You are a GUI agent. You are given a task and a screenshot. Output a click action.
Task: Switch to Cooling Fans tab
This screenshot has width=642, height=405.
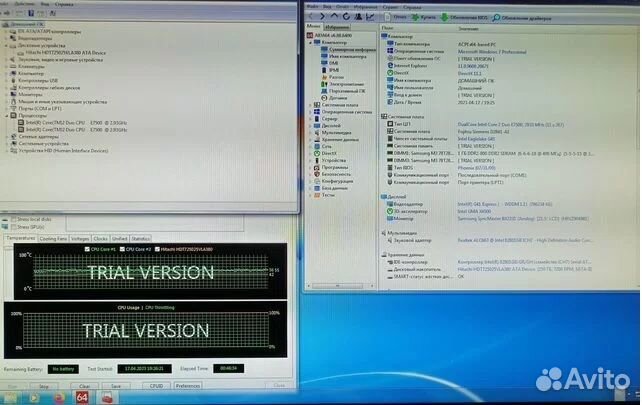point(53,238)
